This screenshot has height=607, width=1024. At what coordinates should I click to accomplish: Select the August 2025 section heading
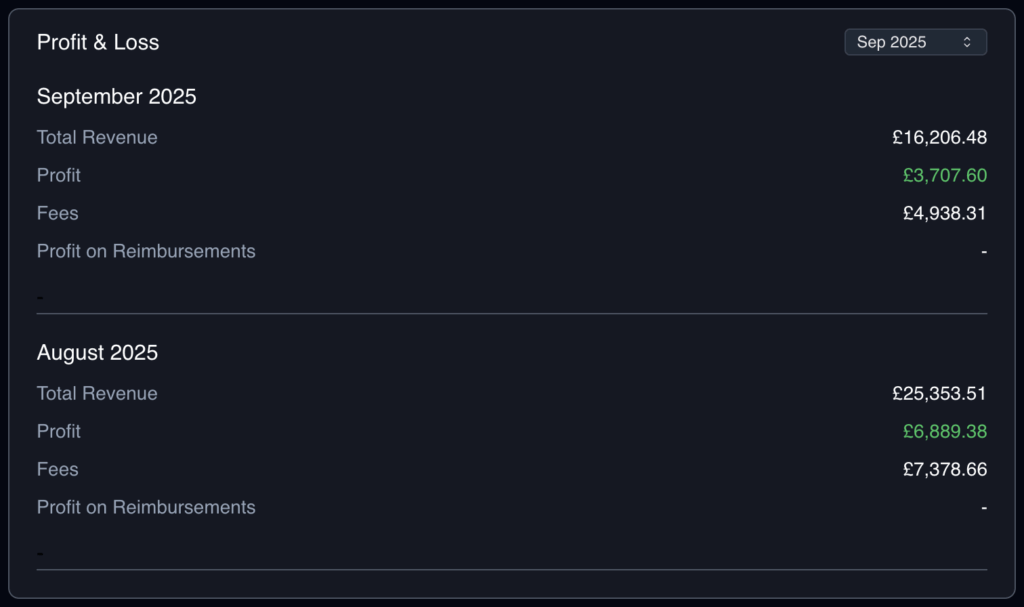point(97,353)
